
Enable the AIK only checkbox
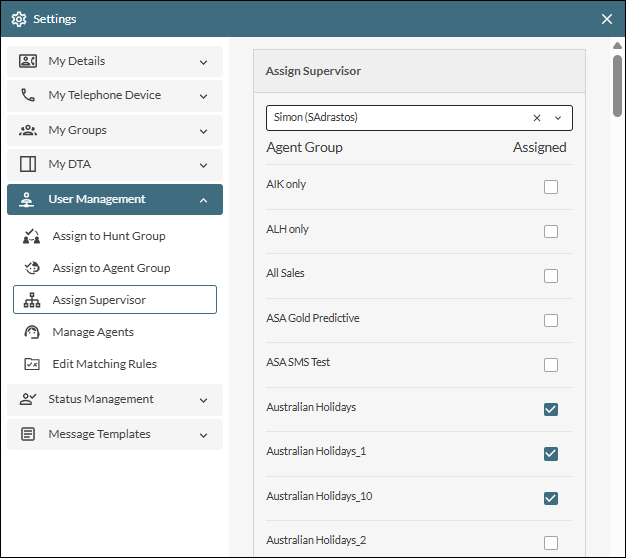550,187
